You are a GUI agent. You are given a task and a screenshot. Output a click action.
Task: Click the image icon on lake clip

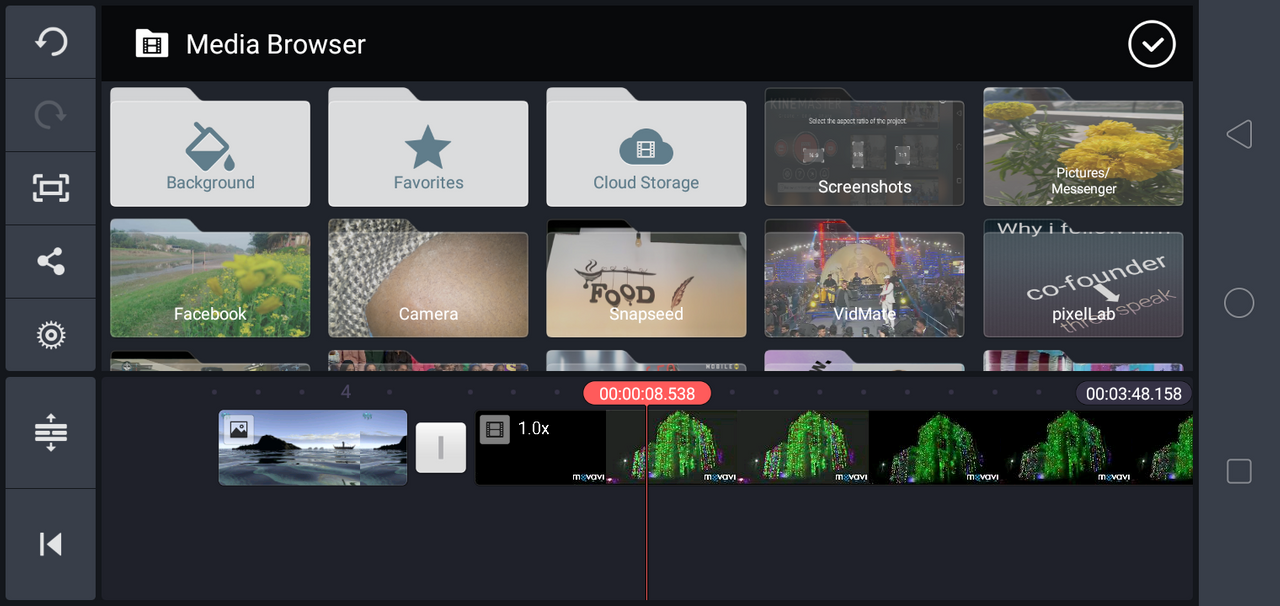238,430
